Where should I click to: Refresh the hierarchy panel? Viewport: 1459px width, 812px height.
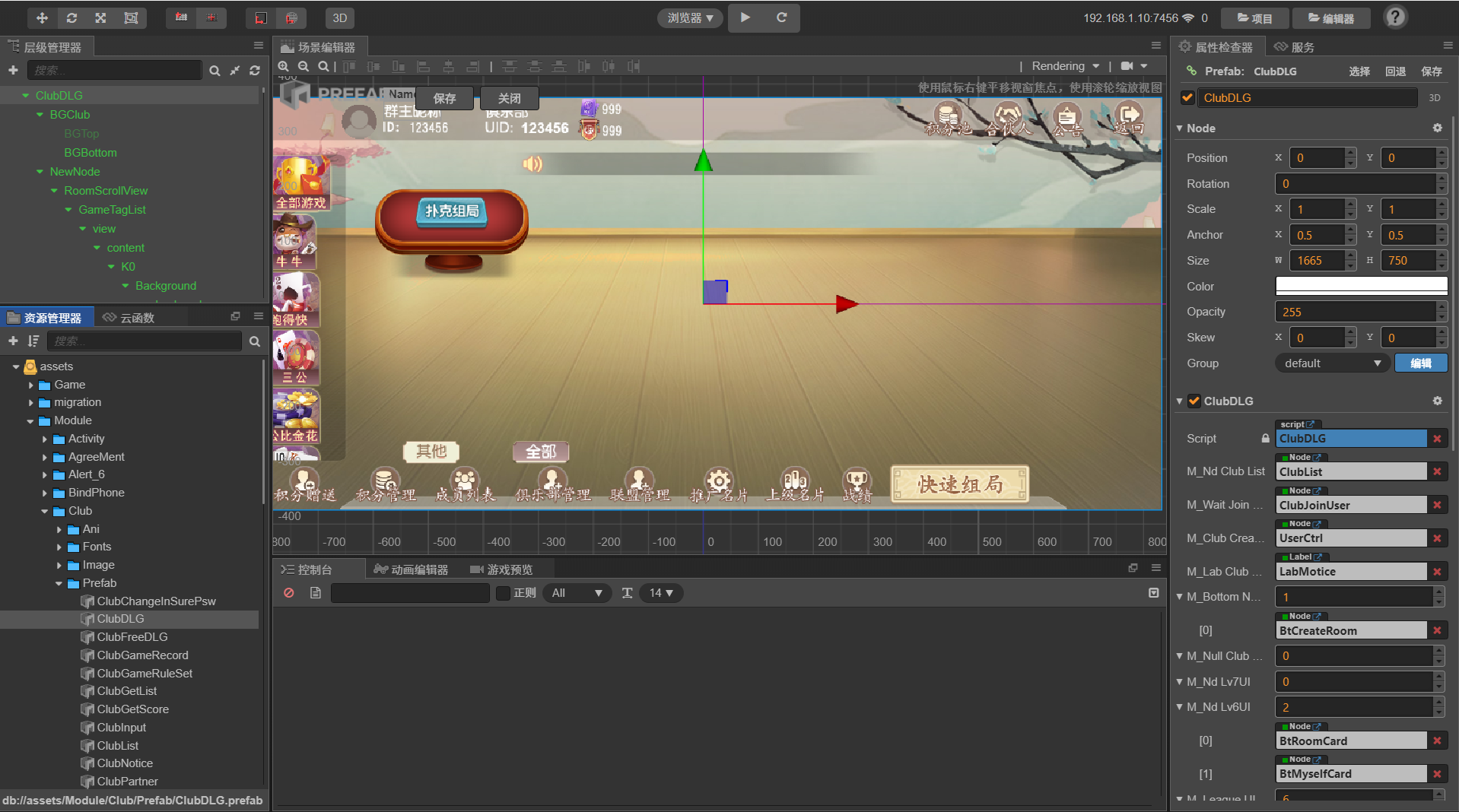tap(255, 71)
